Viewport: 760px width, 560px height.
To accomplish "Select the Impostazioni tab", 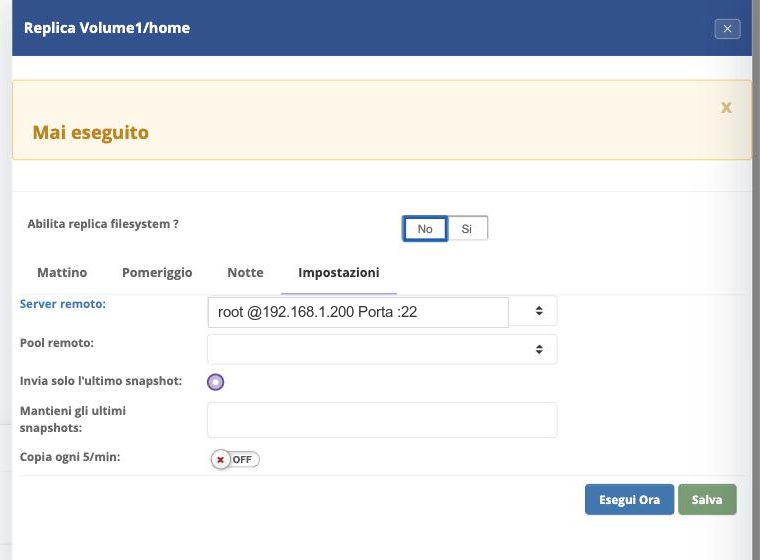I will point(339,272).
